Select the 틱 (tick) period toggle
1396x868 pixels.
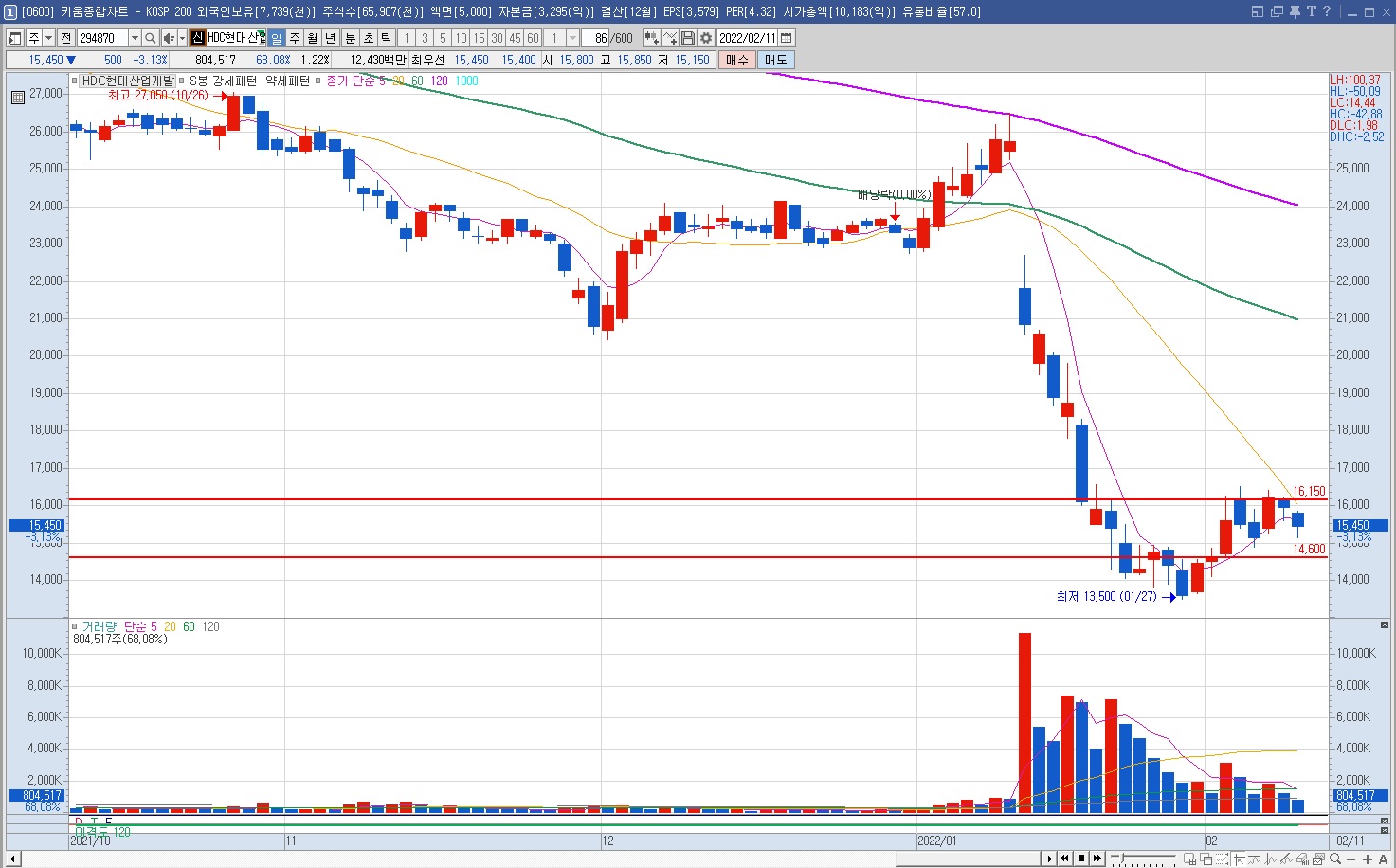point(387,38)
